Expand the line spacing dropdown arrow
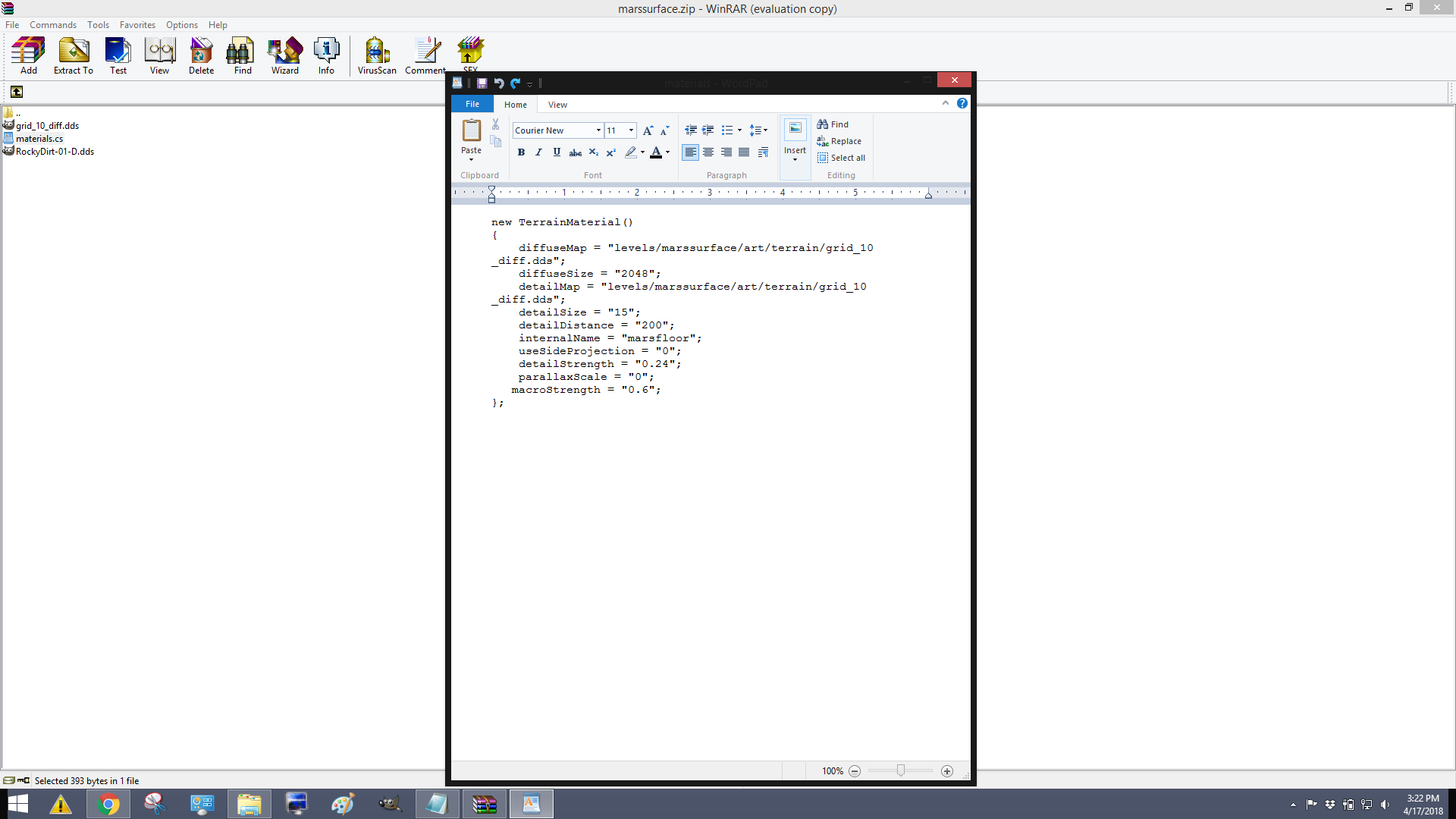Screen dimensions: 1456x819 pyautogui.click(x=765, y=130)
